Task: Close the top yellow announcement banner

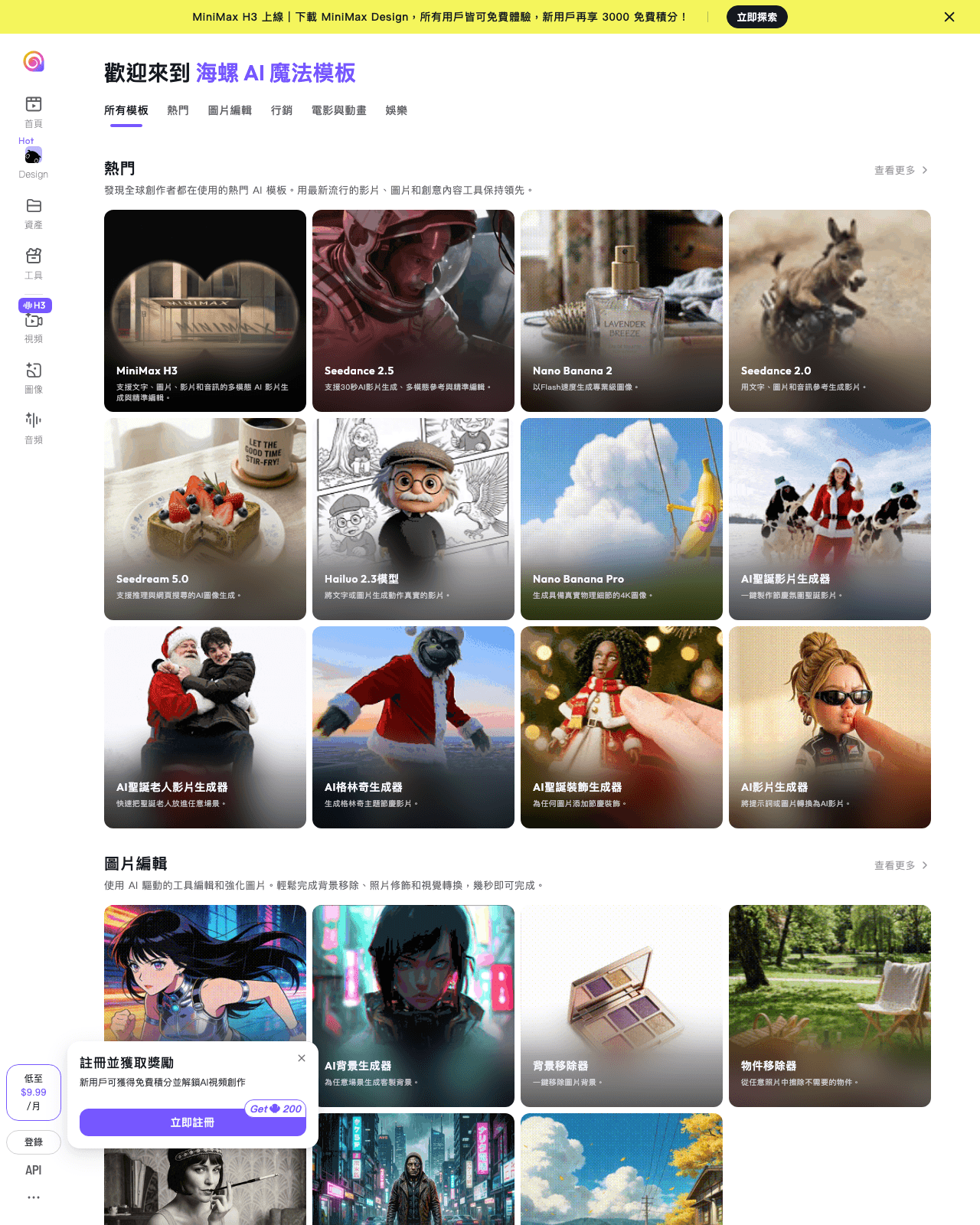Action: pos(949,17)
